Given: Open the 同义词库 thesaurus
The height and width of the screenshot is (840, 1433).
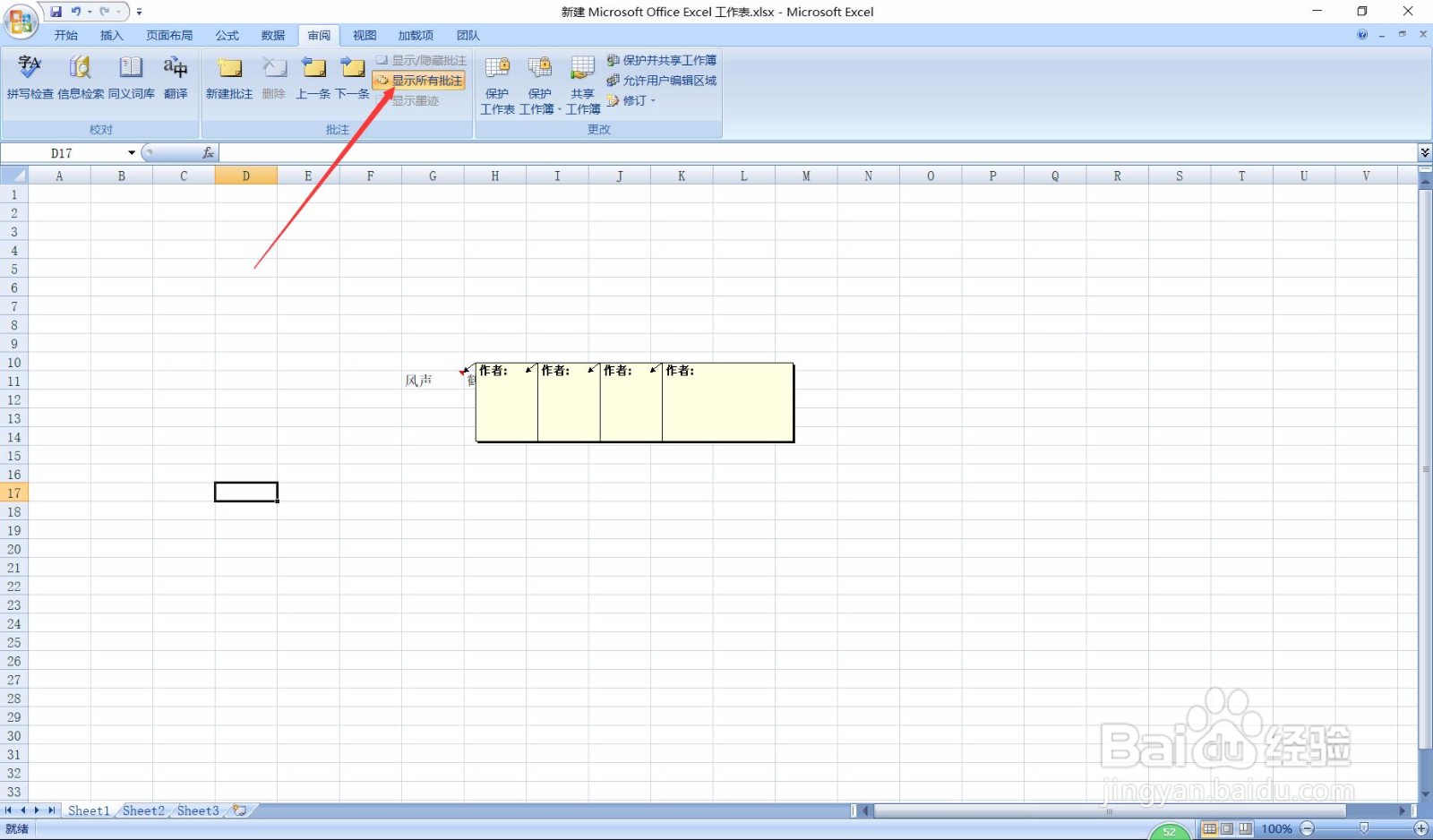Looking at the screenshot, I should (132, 78).
